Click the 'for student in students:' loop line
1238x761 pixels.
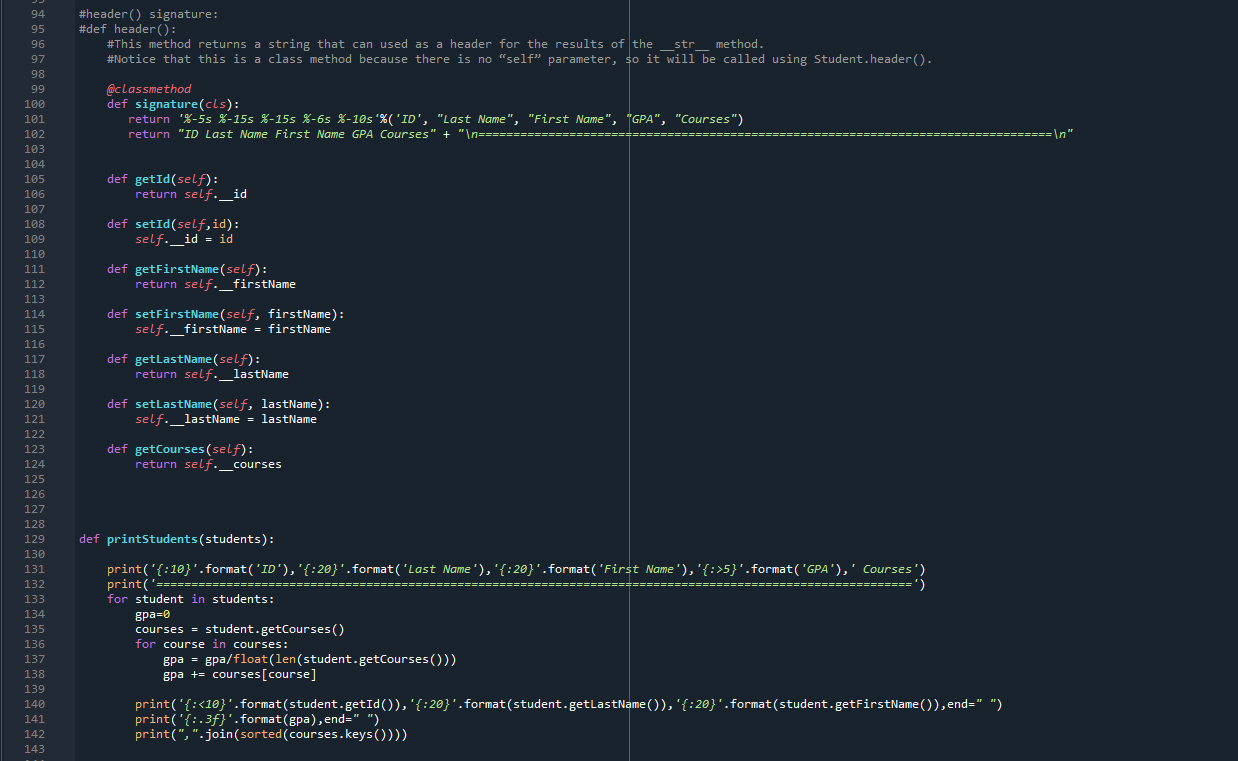coord(191,599)
